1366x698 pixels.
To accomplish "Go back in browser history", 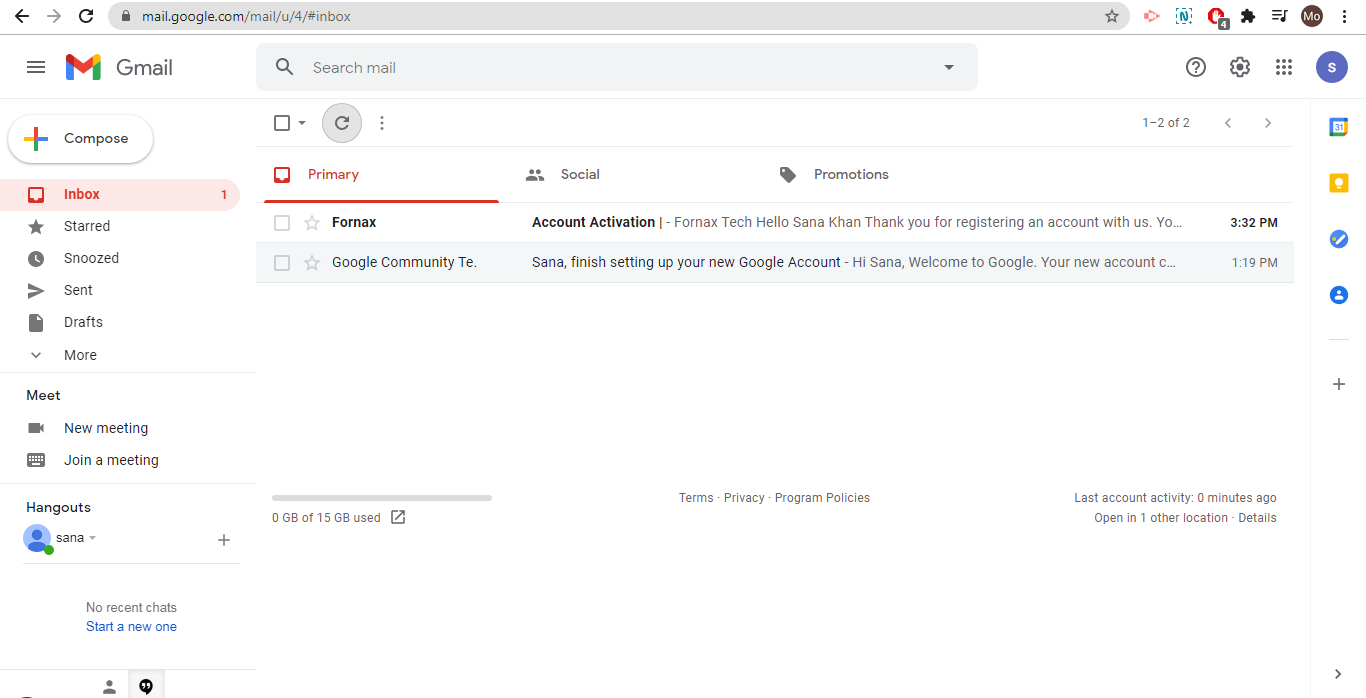I will 22,16.
